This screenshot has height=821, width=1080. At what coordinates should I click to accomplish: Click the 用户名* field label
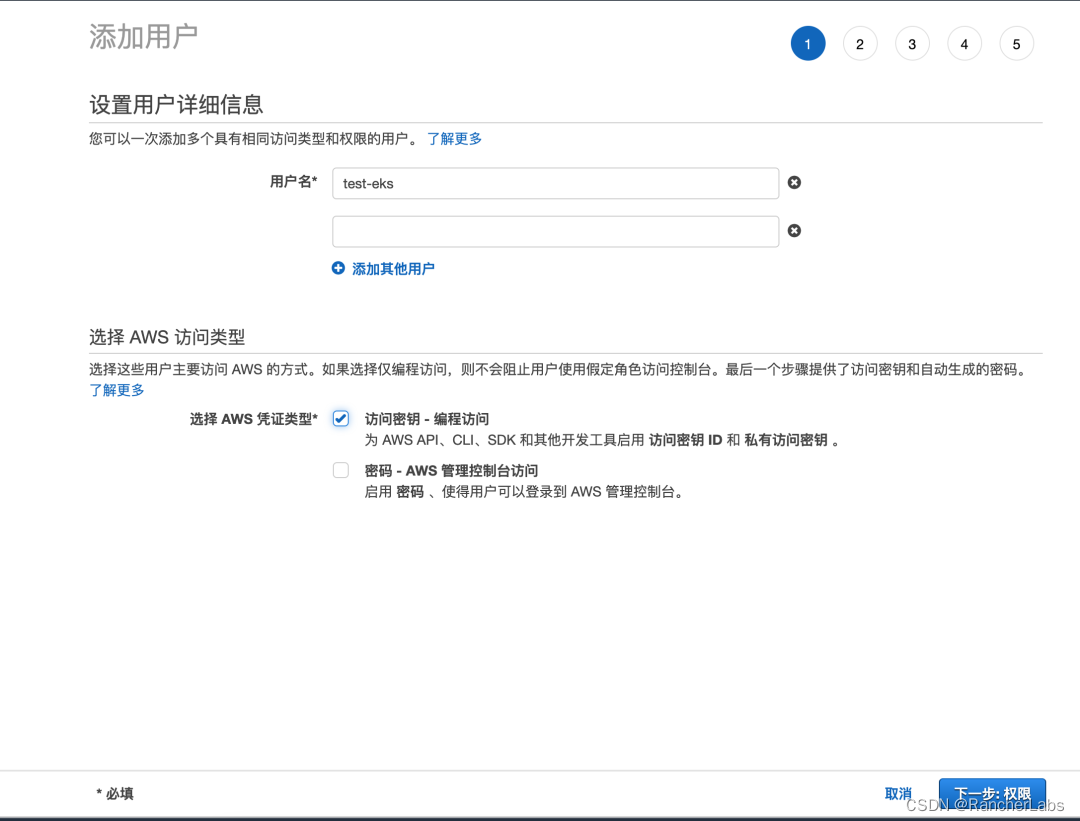tap(293, 181)
